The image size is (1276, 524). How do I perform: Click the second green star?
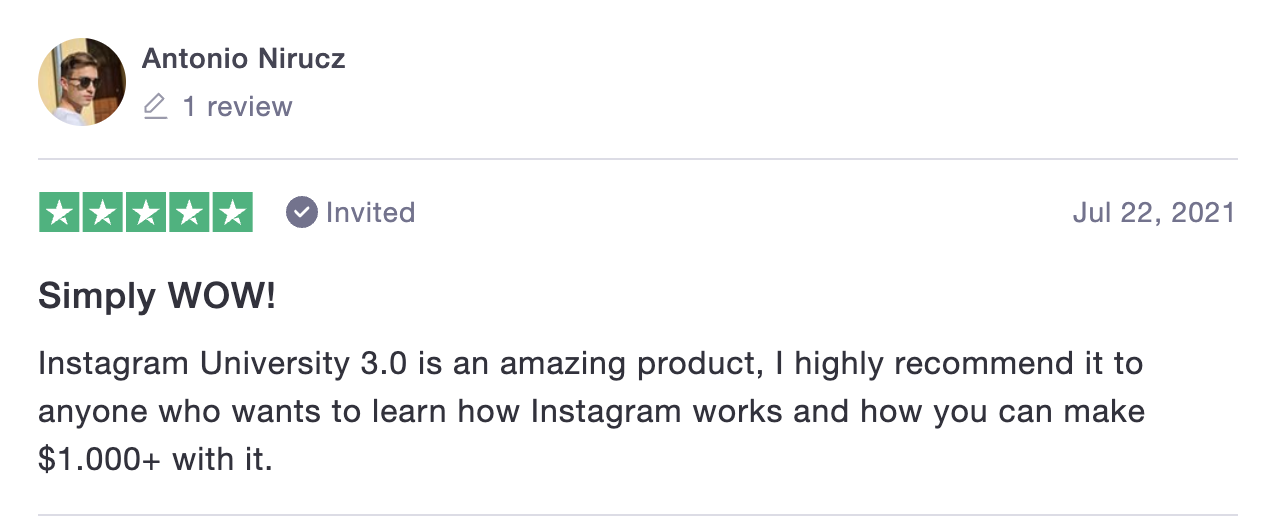point(102,212)
